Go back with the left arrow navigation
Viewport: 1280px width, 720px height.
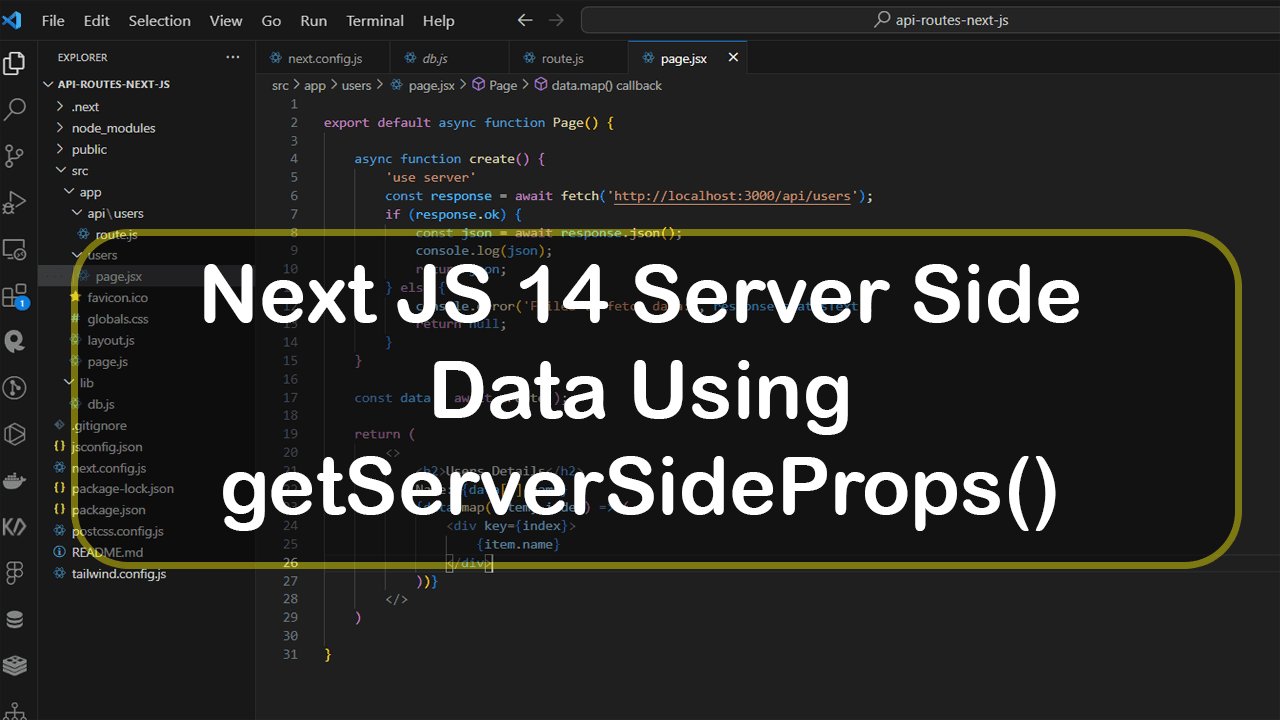click(x=525, y=20)
